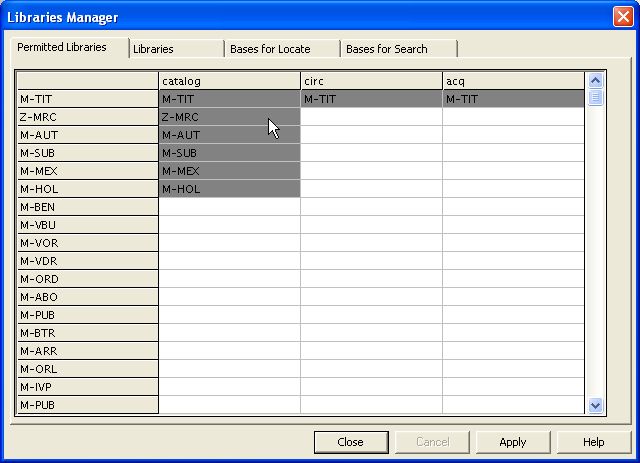Screen dimensions: 640x463
Task: Select the M-ORL row header
Action: pos(88,369)
